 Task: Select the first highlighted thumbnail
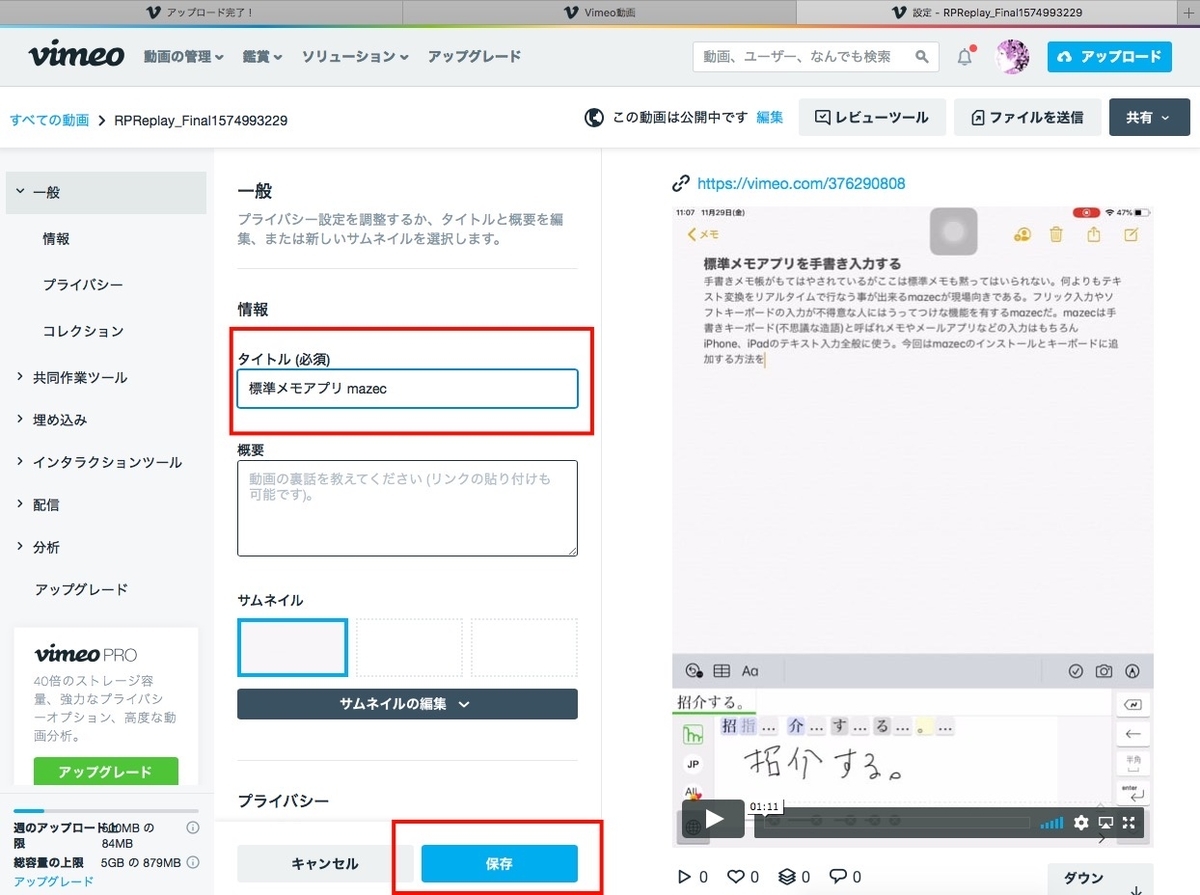point(292,648)
